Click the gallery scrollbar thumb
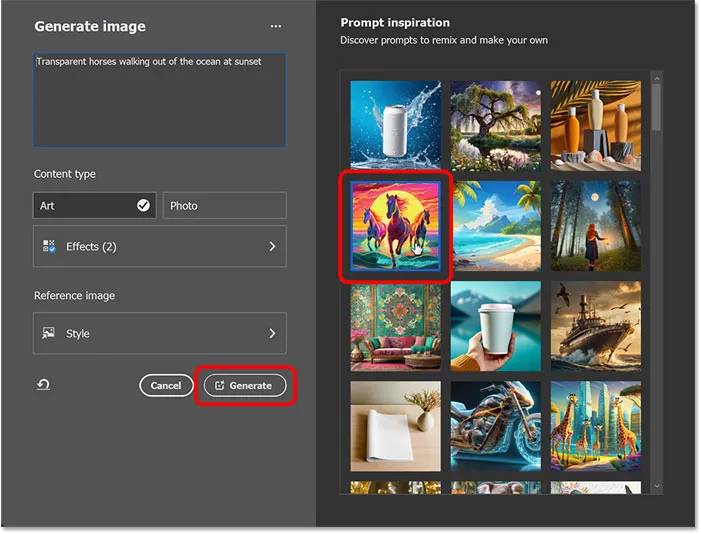The height and width of the screenshot is (534, 701). (x=656, y=107)
